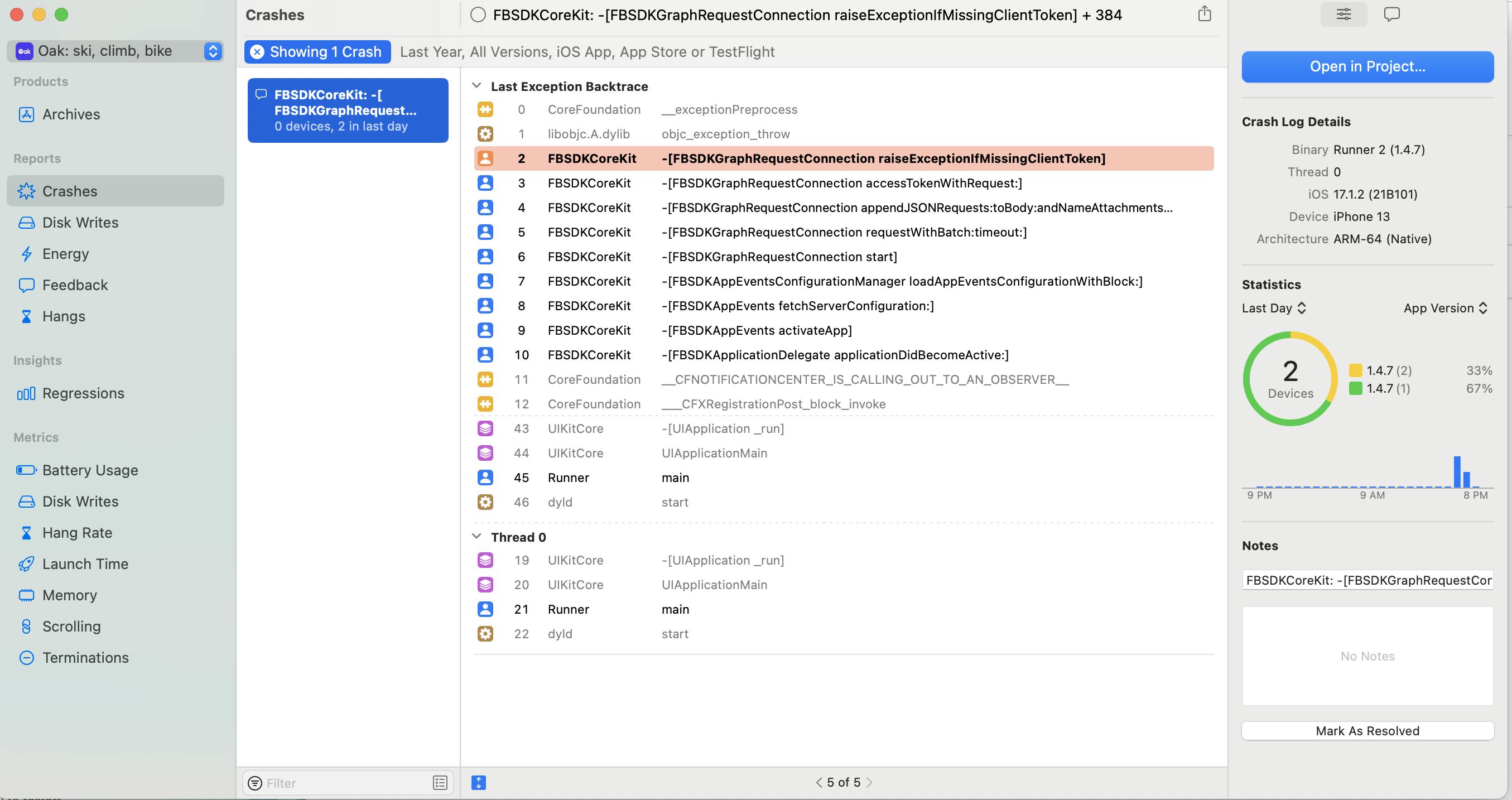
Task: Click the filter options icon near Filter field
Action: pos(255,782)
